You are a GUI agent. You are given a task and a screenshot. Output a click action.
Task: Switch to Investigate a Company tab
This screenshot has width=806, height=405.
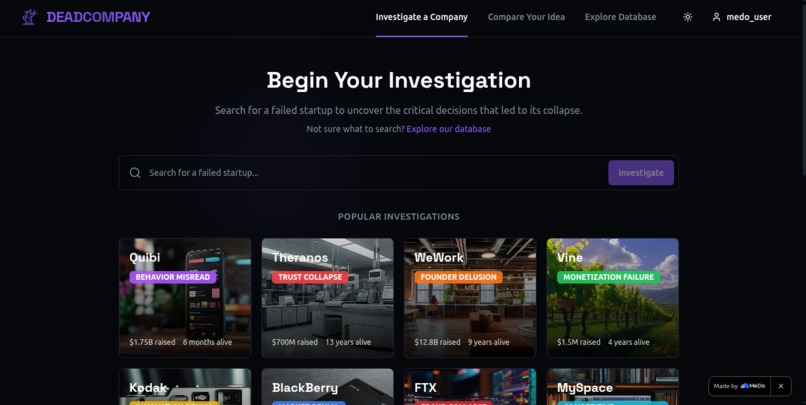click(422, 17)
